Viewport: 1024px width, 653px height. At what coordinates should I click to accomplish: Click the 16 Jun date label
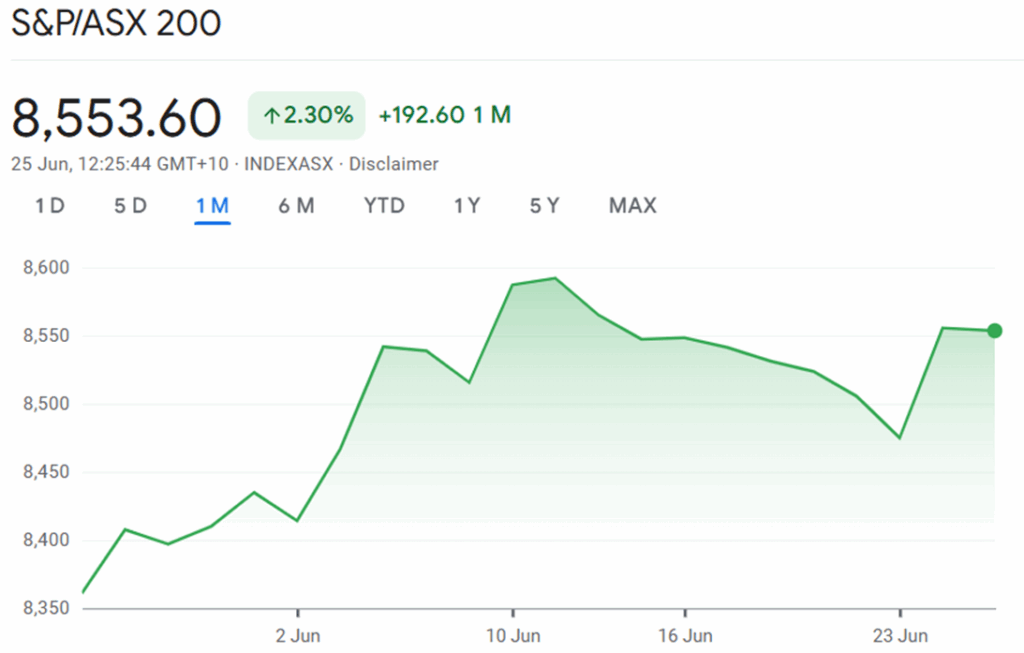(x=685, y=635)
